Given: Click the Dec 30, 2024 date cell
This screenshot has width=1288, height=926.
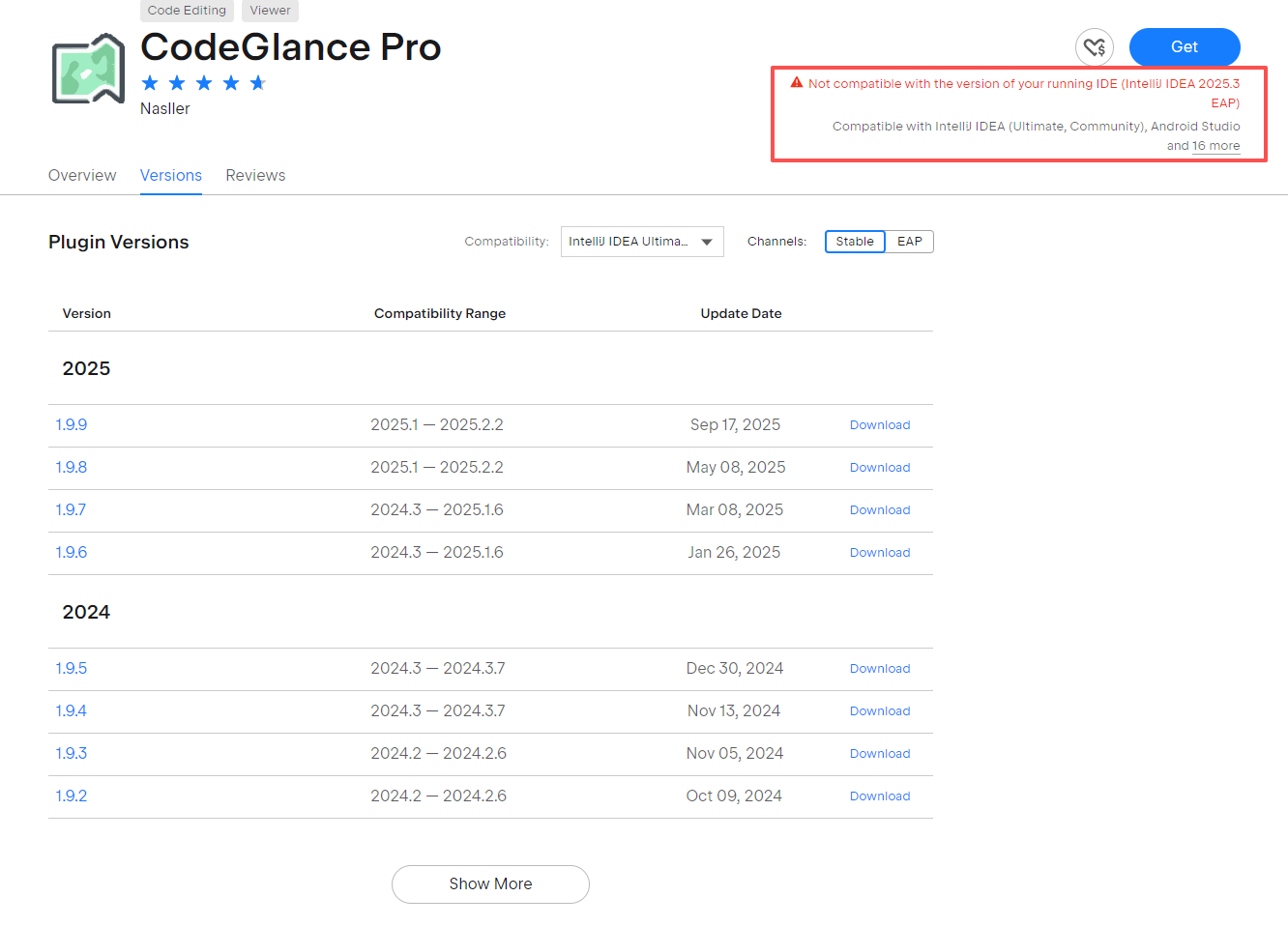Looking at the screenshot, I should coord(735,668).
